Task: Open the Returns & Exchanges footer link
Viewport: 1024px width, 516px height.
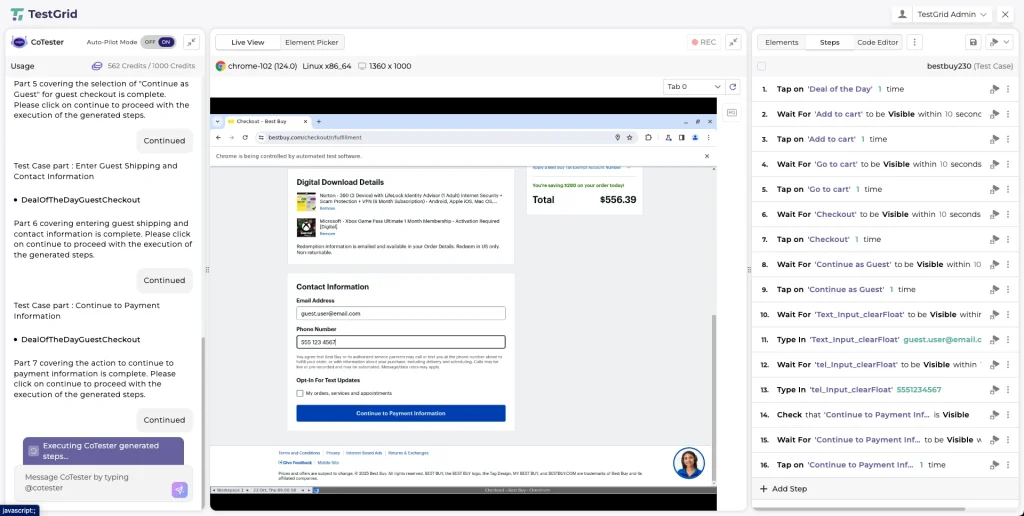Action: pos(408,453)
